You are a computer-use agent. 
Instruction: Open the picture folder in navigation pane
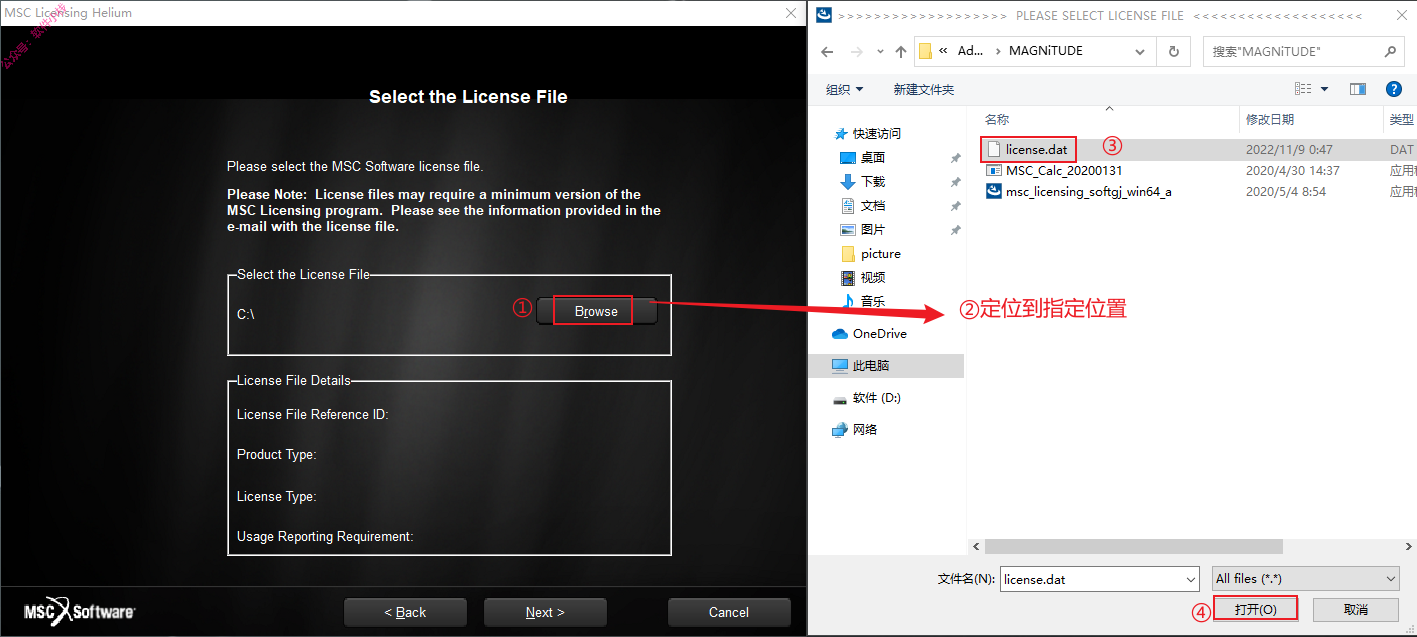pyautogui.click(x=880, y=253)
